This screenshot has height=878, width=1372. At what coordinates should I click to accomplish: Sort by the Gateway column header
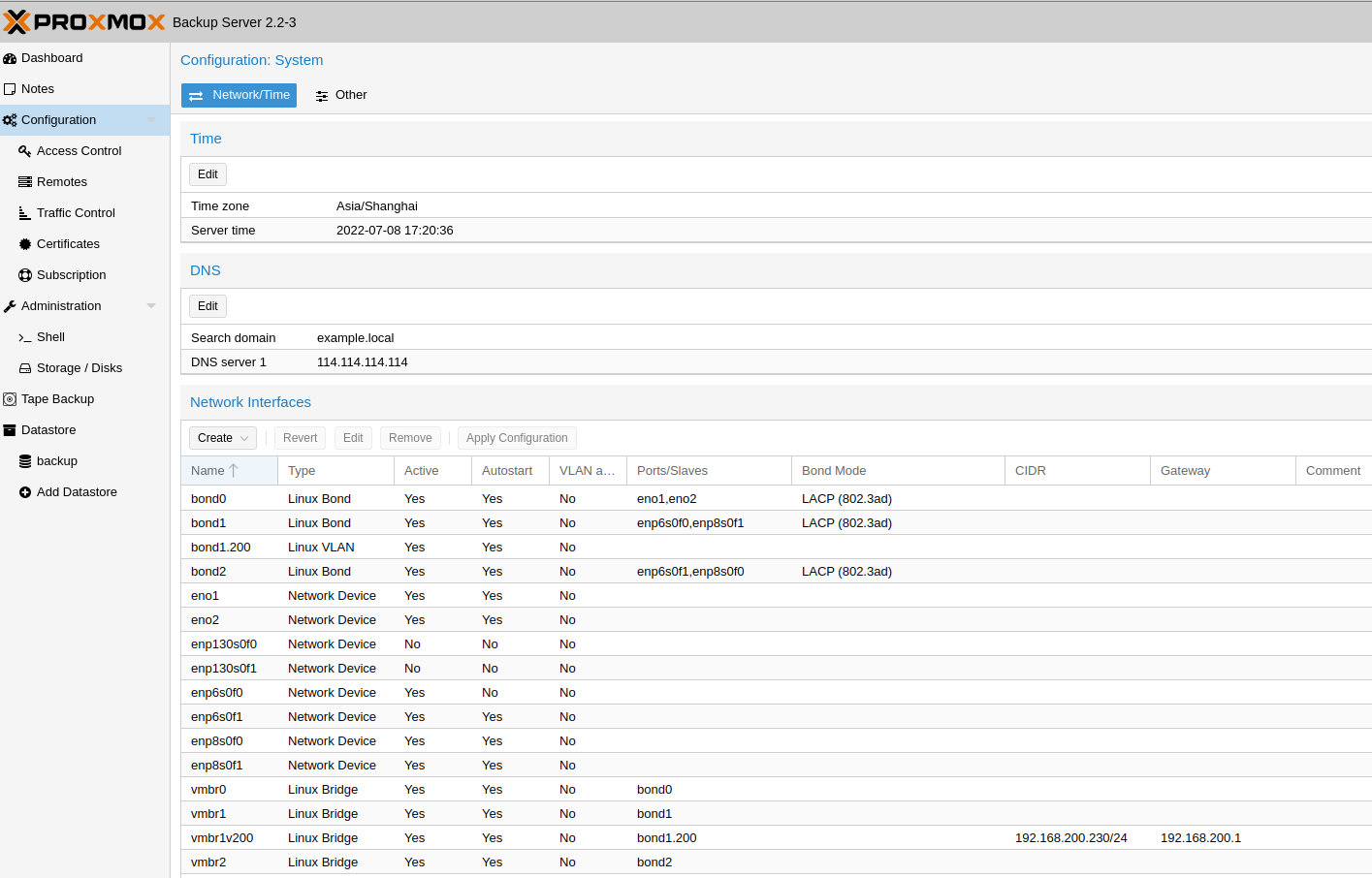[1223, 471]
